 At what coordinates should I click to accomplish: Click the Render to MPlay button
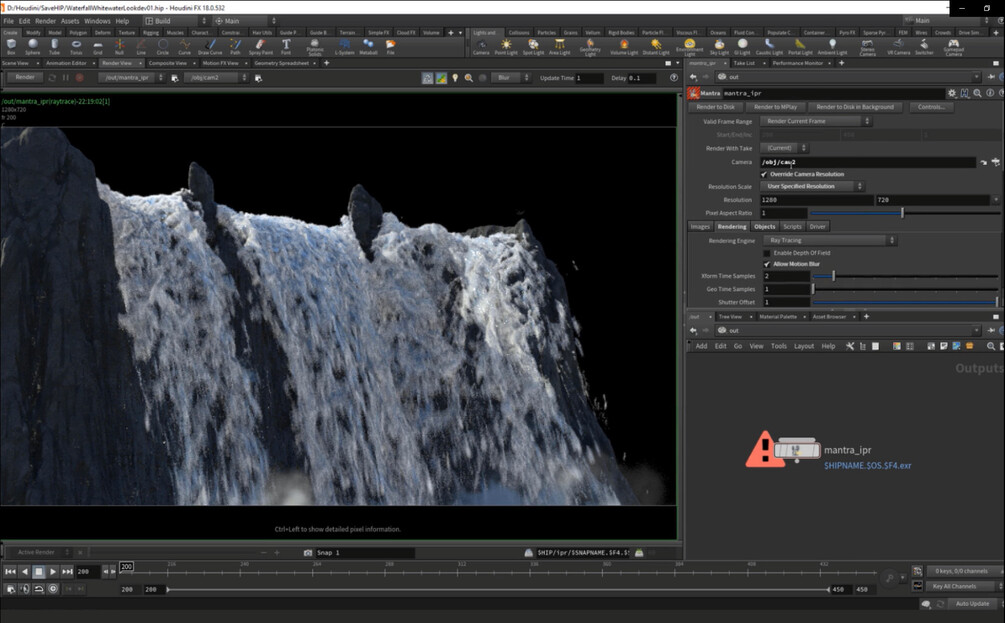774,107
